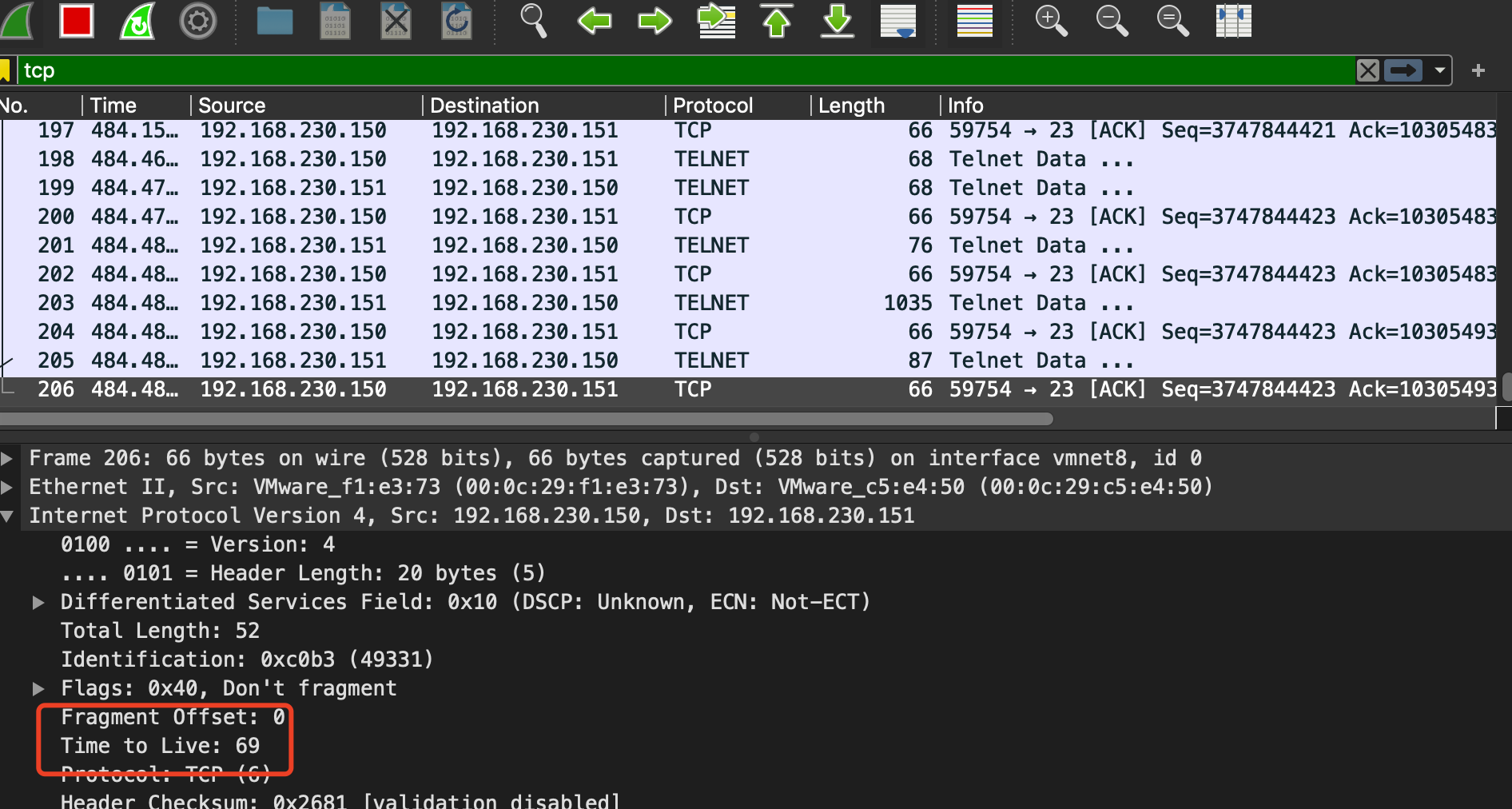Sort by the Info column header
This screenshot has width=1512, height=809.
click(1219, 106)
